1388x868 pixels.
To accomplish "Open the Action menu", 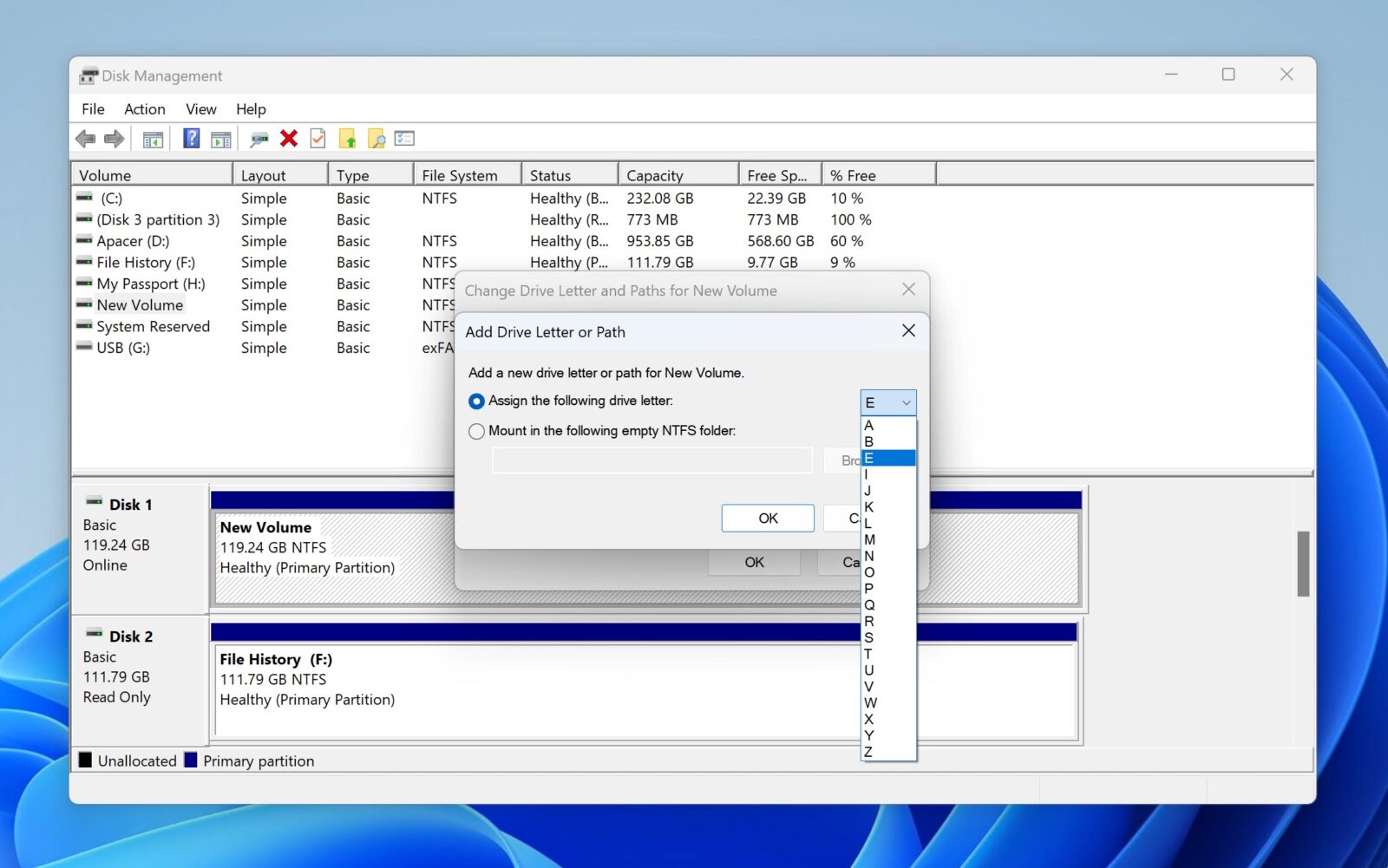I will 144,108.
